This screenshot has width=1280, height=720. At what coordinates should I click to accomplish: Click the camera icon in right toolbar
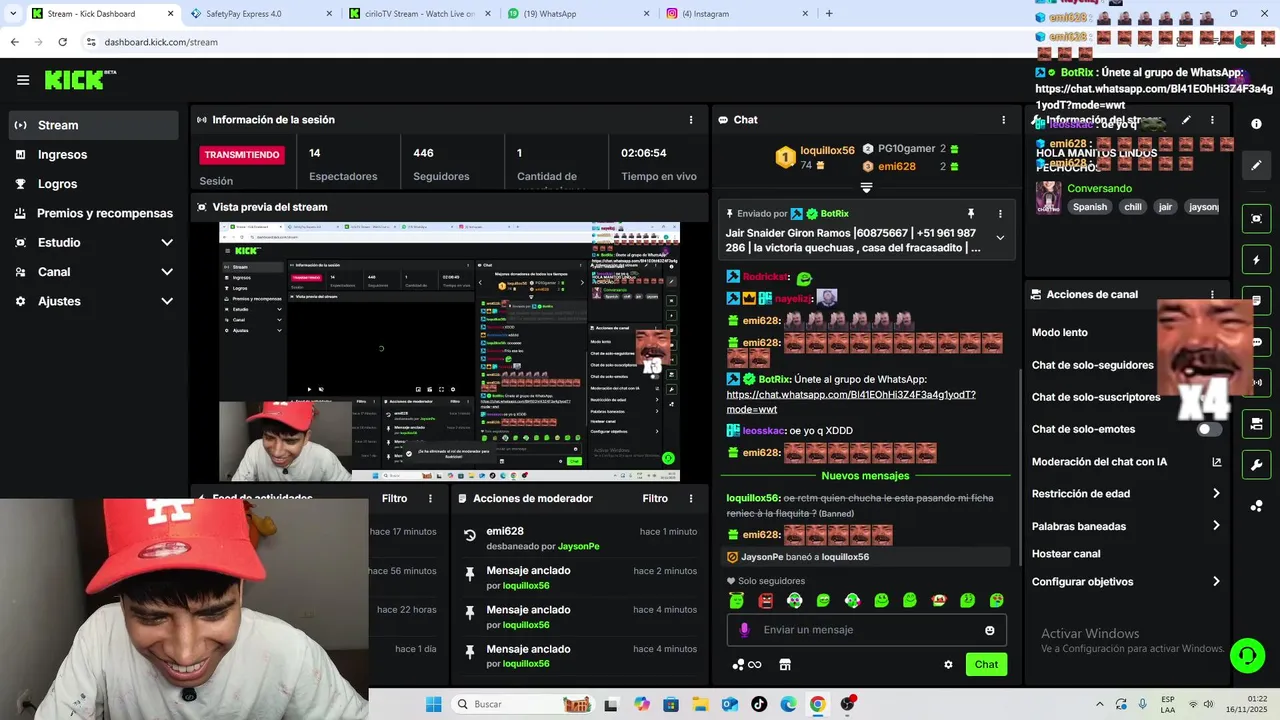point(1256,424)
